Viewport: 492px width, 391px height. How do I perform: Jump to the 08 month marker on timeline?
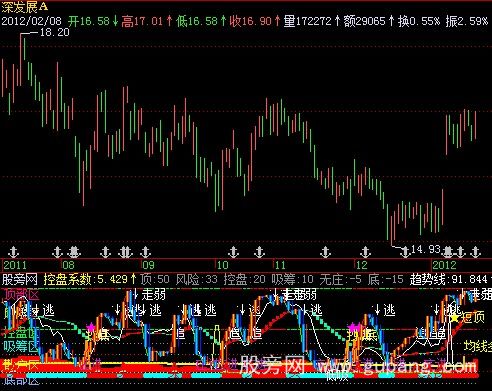[x=68, y=265]
